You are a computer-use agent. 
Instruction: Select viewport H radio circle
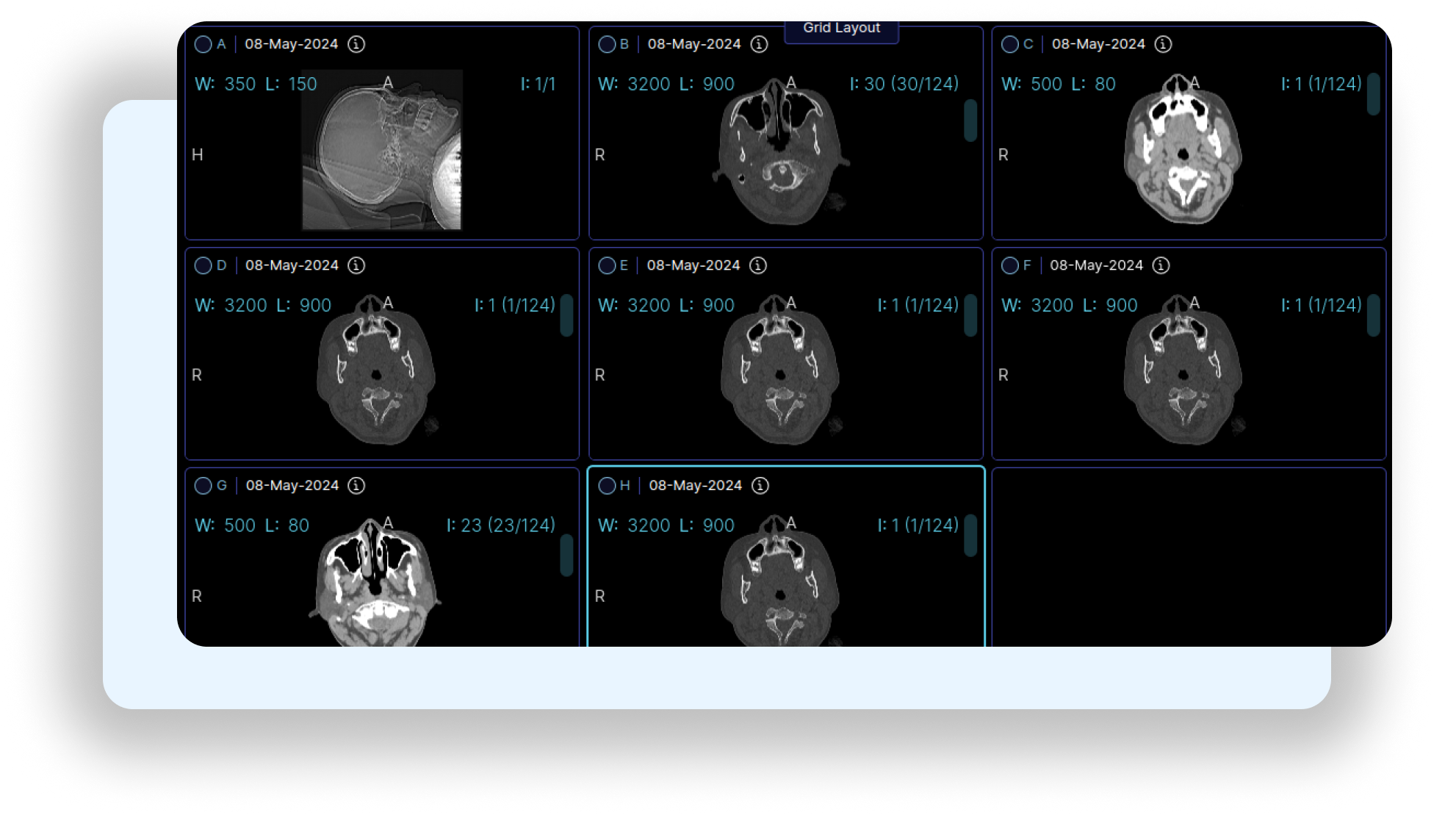coord(608,485)
